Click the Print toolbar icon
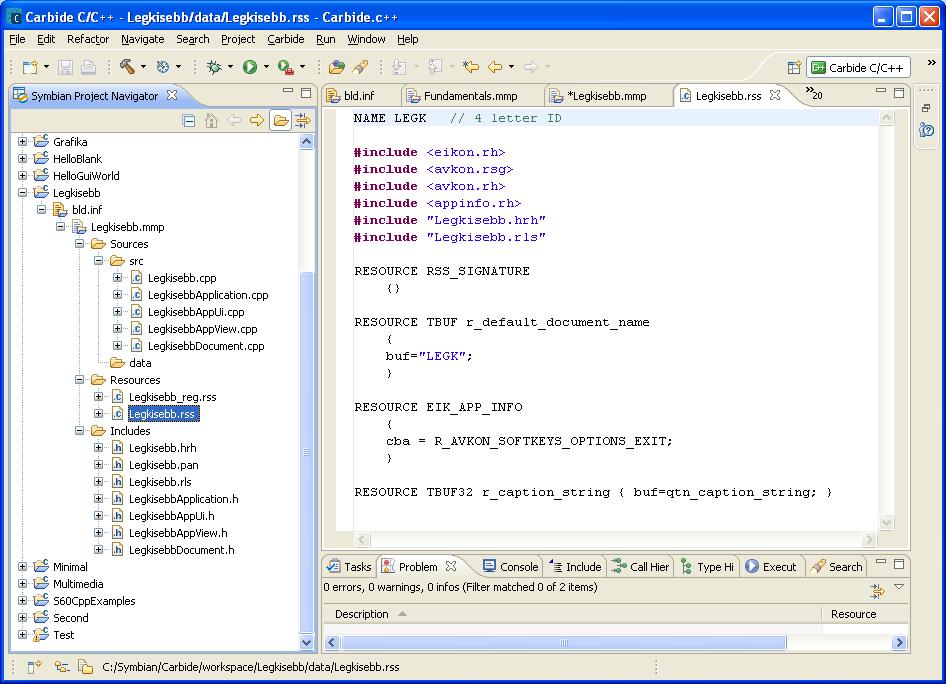The width and height of the screenshot is (946, 684). (x=89, y=67)
